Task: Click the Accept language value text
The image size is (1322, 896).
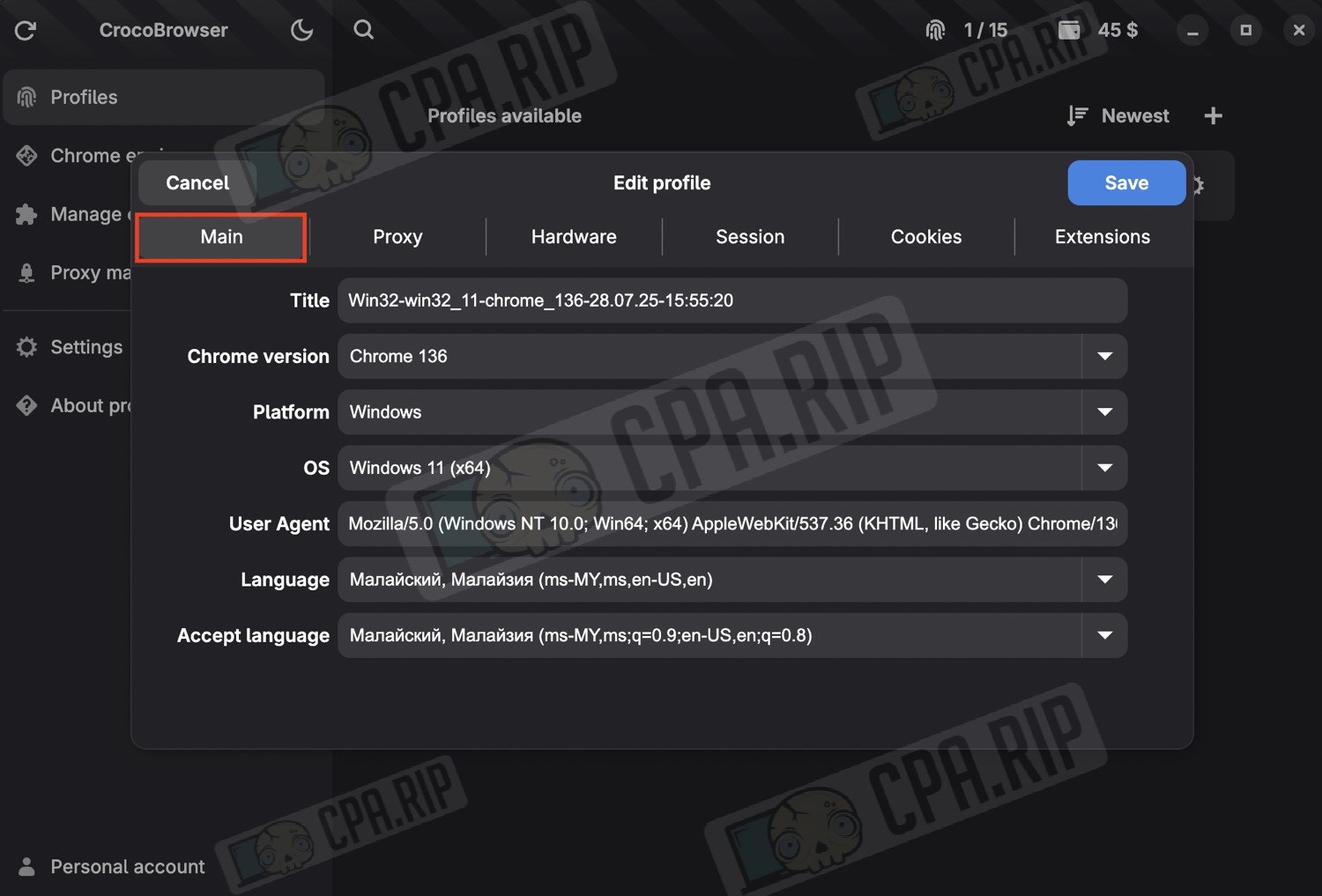Action: [x=581, y=635]
